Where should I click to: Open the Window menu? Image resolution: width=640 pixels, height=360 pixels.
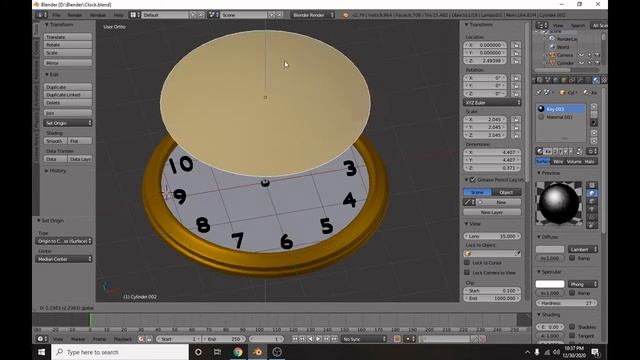point(98,15)
